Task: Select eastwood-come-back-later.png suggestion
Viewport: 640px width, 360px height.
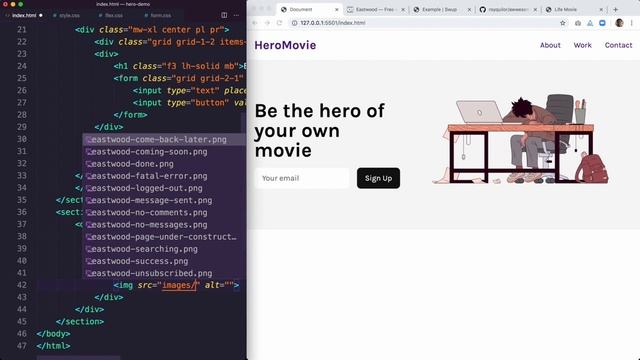Action: [164, 140]
